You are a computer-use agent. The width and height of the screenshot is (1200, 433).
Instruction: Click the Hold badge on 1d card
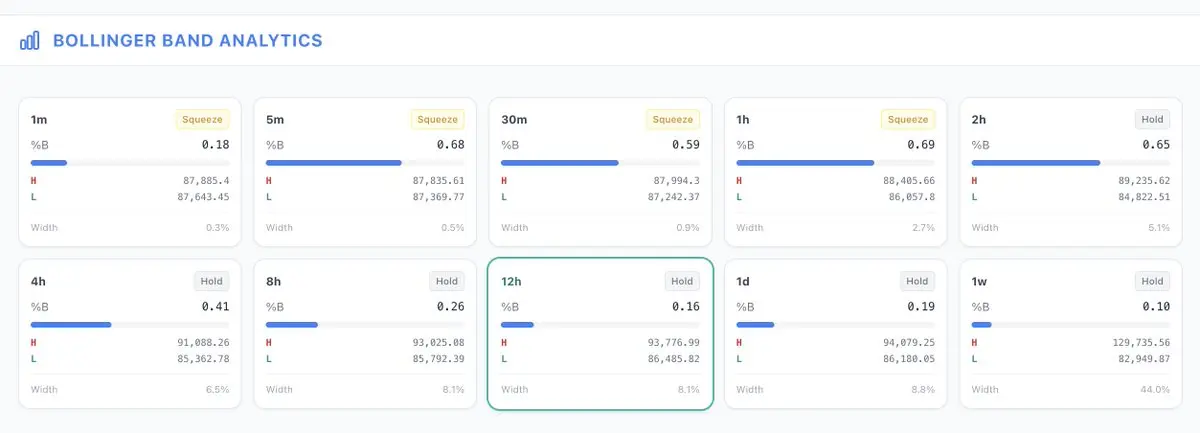pos(917,281)
